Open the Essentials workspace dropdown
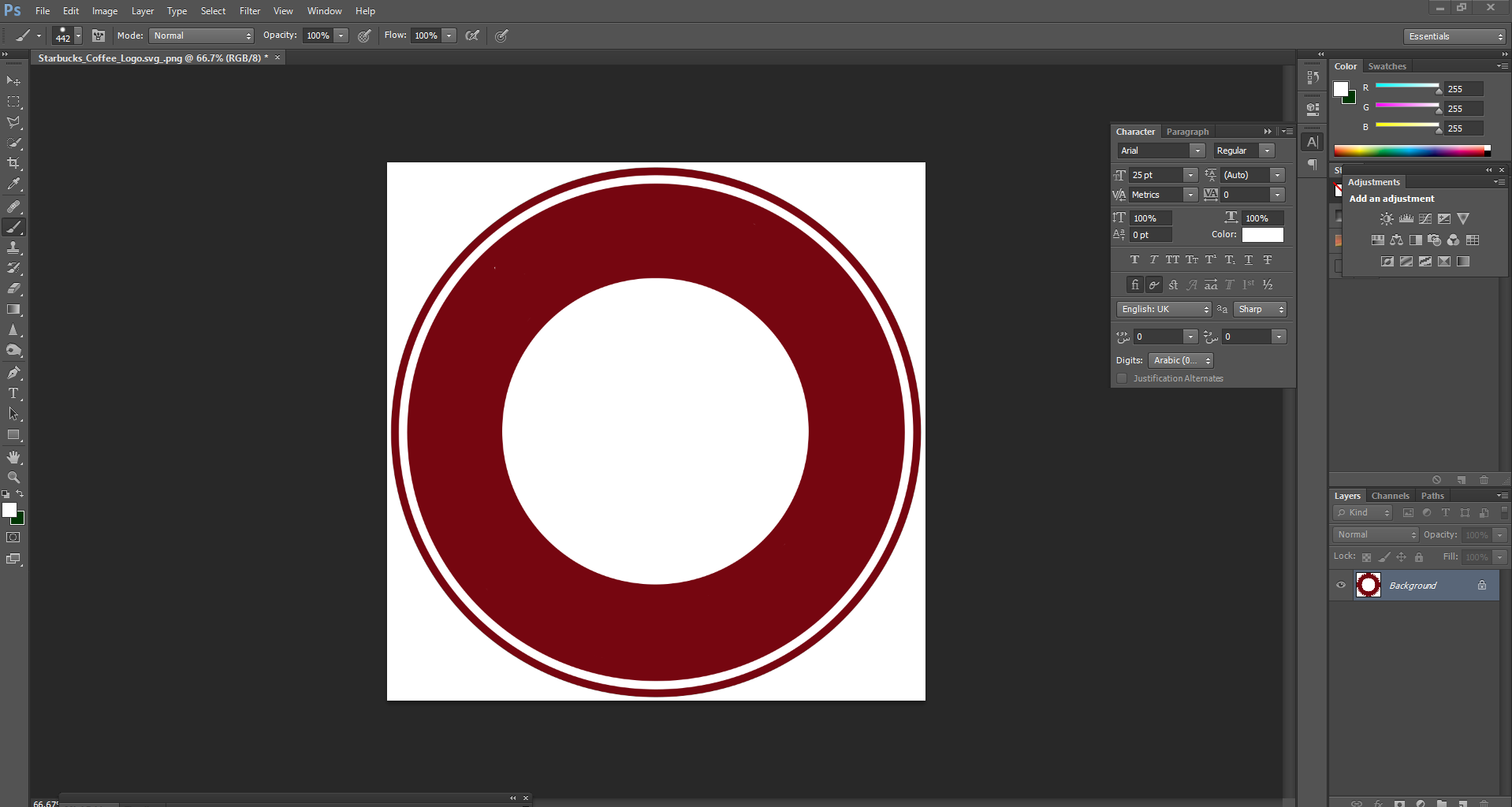This screenshot has height=807, width=1512. point(1454,36)
